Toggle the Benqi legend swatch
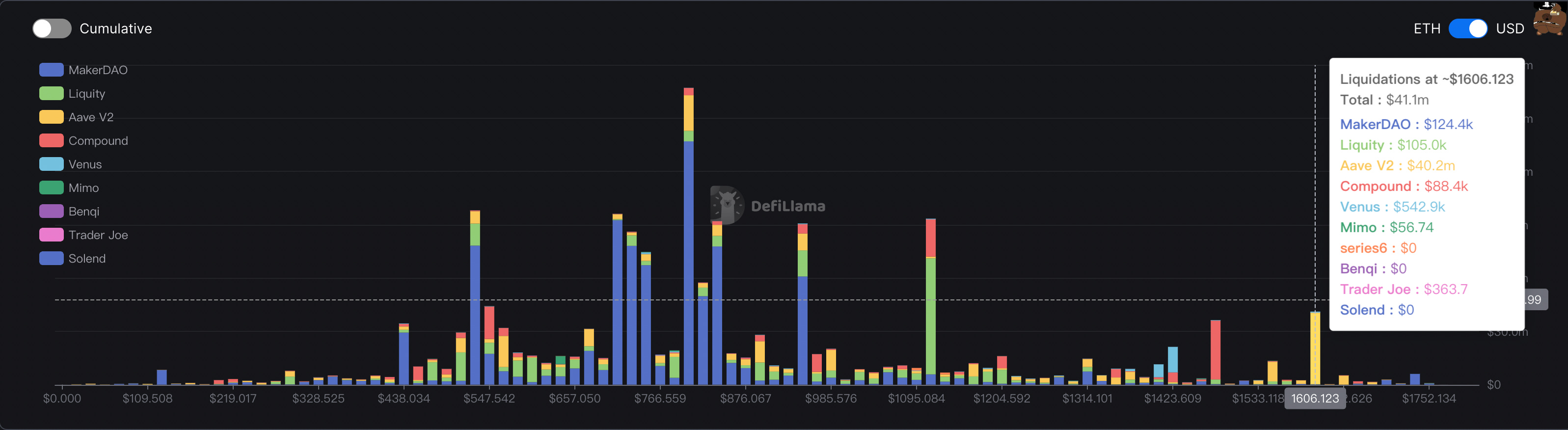This screenshot has height=430, width=1568. (51, 211)
